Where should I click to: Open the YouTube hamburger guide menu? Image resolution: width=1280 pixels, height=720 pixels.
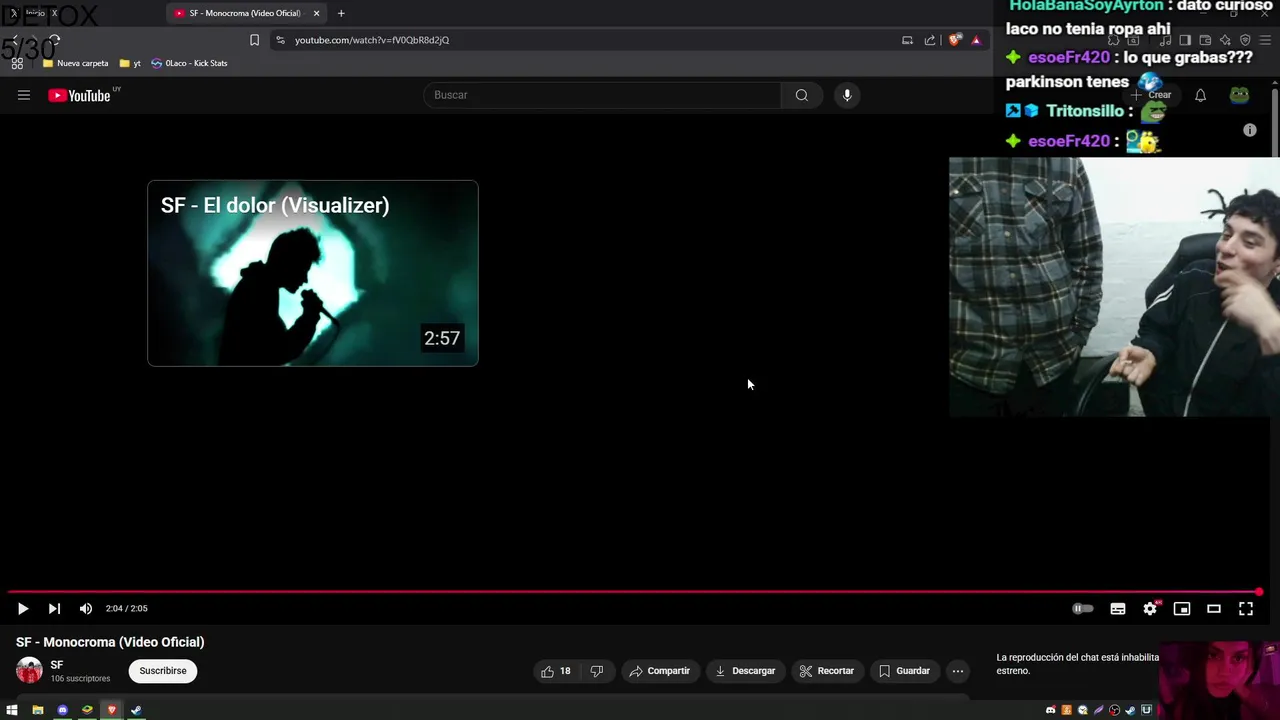(x=24, y=95)
